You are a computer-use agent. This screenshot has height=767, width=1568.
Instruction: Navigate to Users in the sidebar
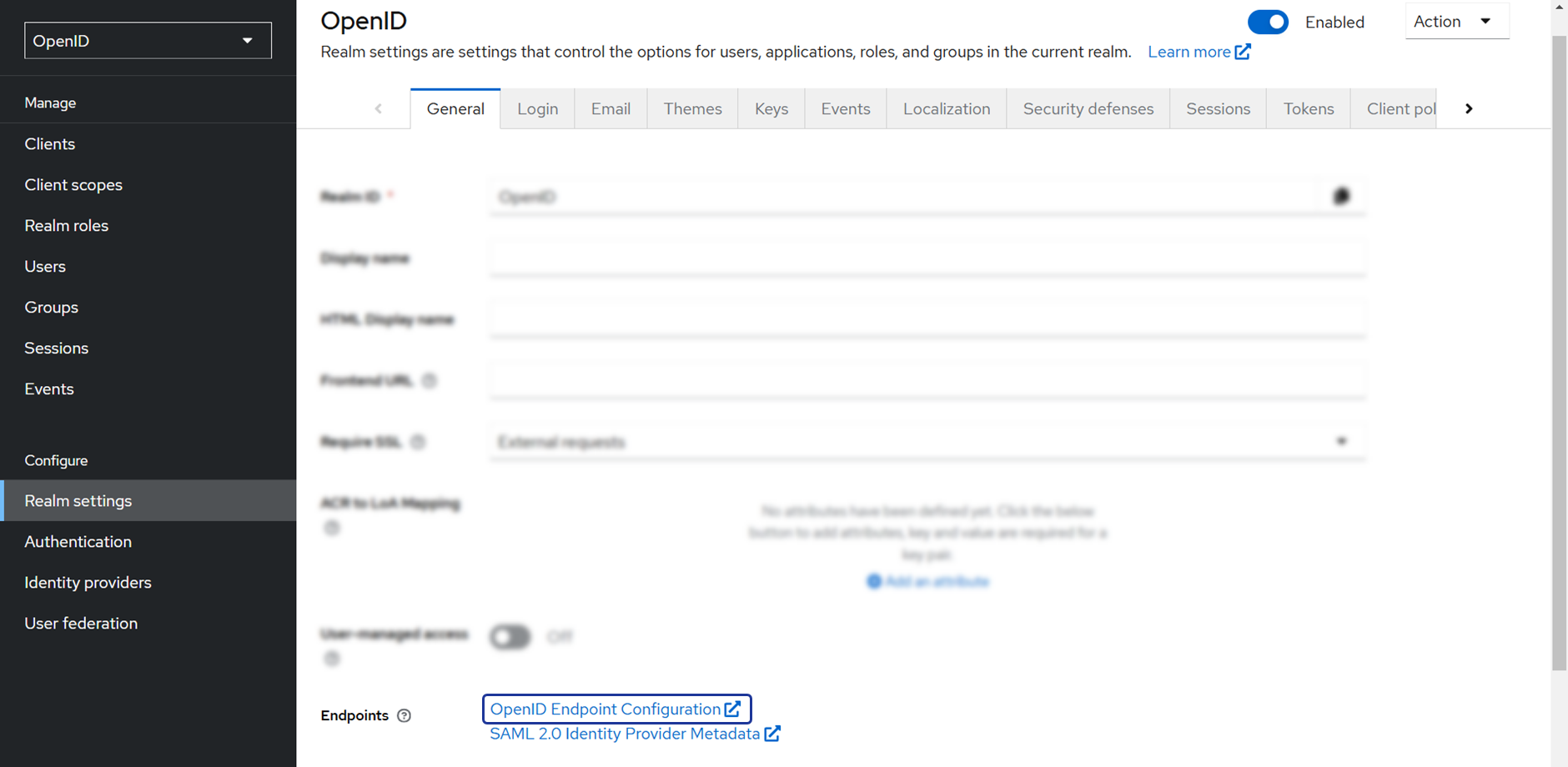[x=45, y=266]
